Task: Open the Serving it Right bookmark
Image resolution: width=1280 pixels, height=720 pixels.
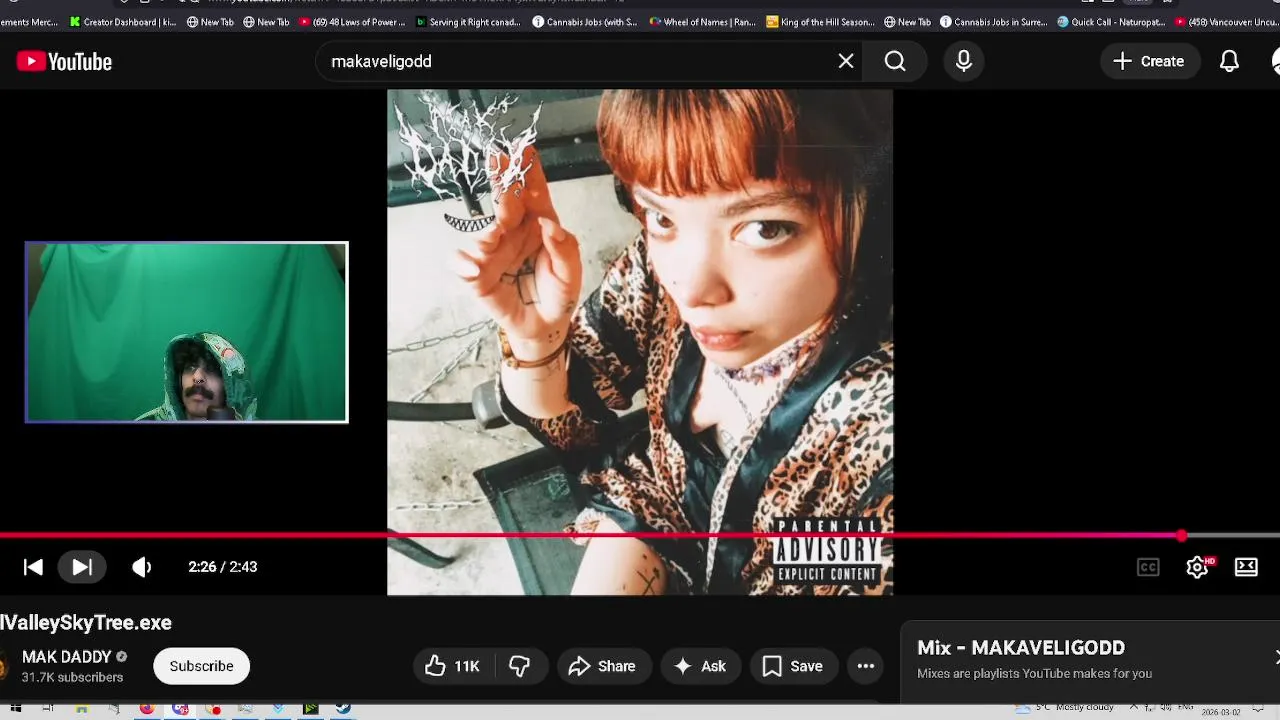Action: 468,22
